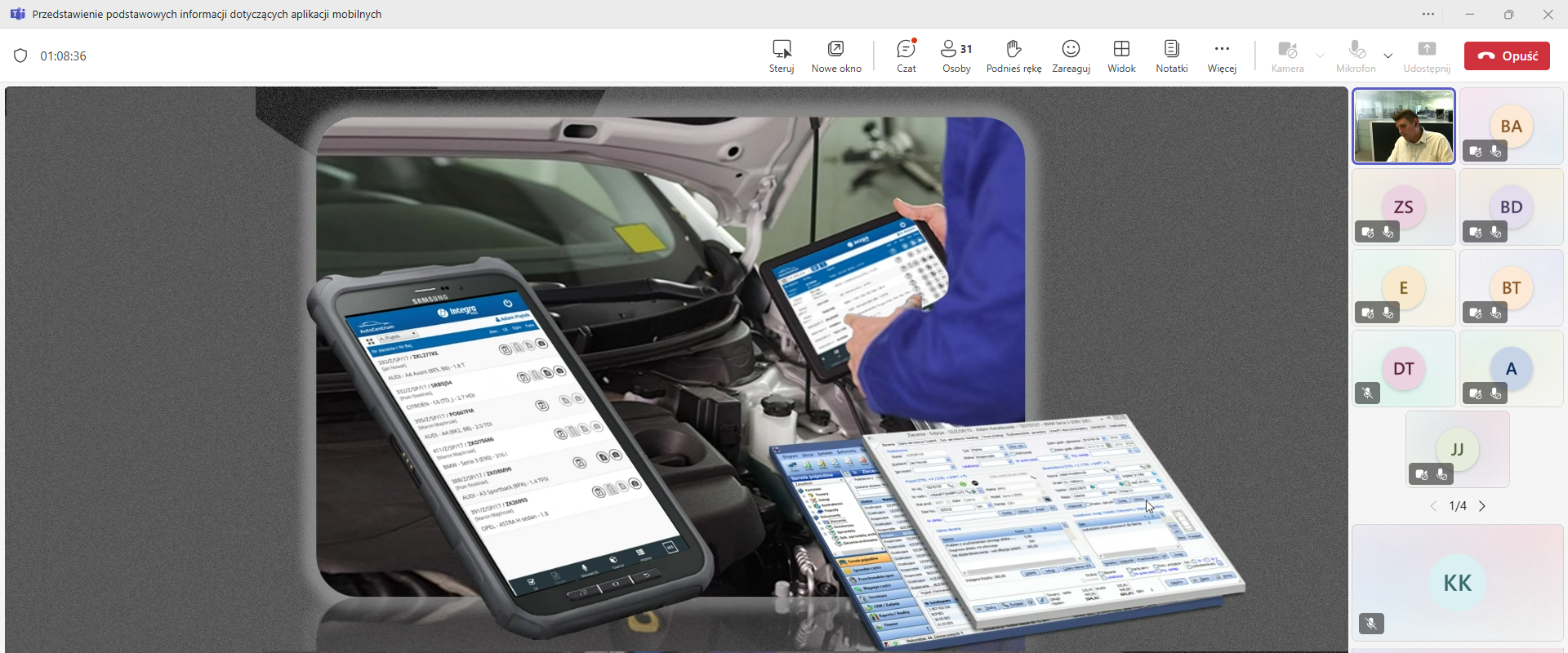The image size is (1568, 653).
Task: Open title bar three-dots menu
Action: tap(1428, 14)
